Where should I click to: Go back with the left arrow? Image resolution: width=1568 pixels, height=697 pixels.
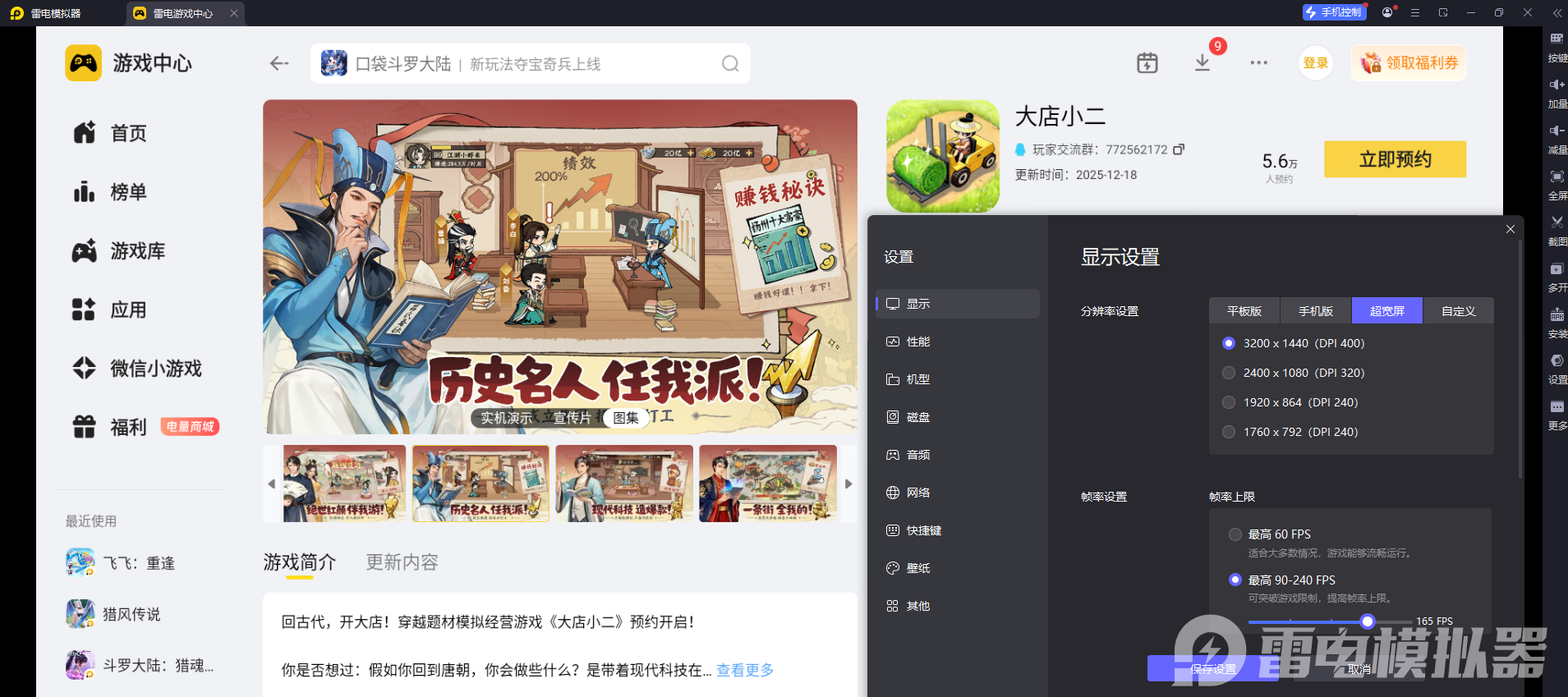click(x=279, y=63)
